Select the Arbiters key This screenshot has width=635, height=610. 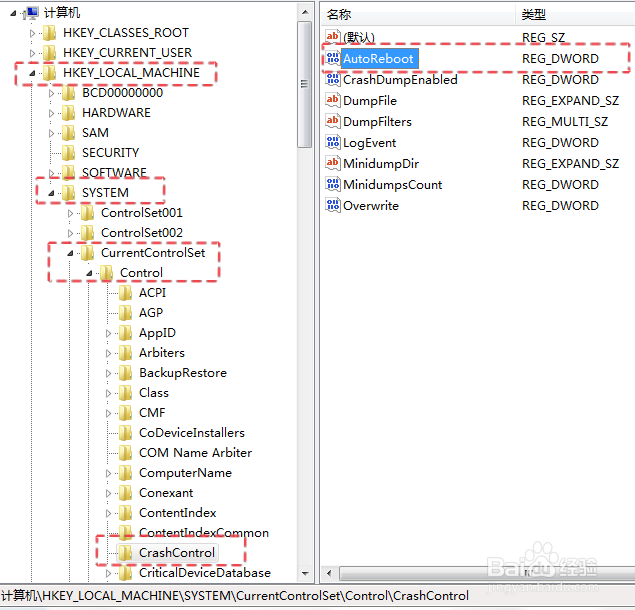tap(162, 353)
